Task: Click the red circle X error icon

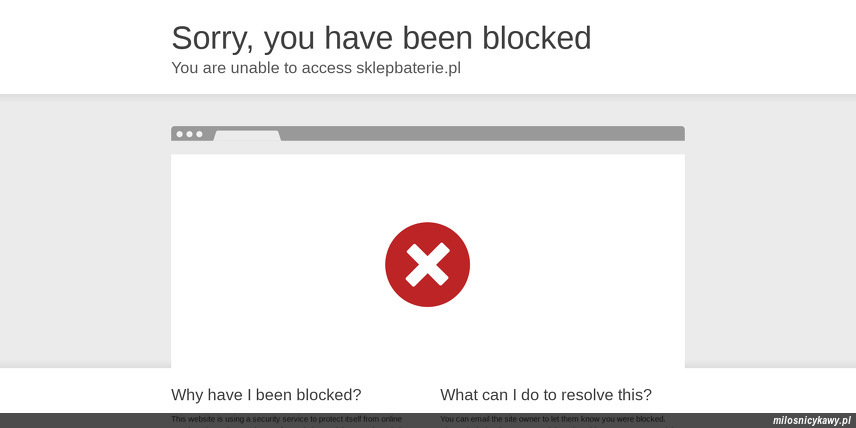Action: pos(427,264)
